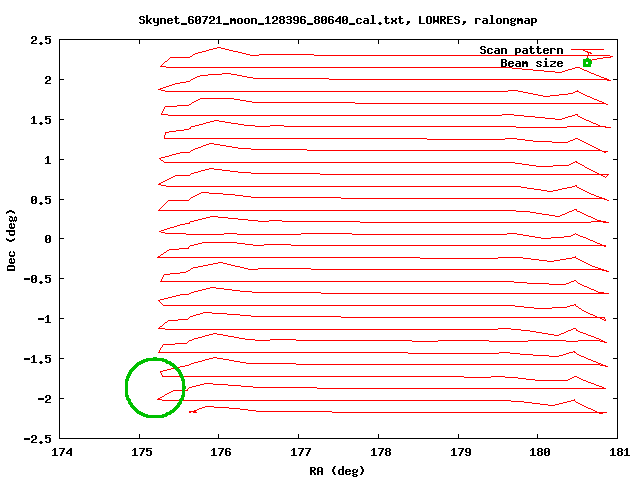Click the RA axis tick label 176
The width and height of the screenshot is (640, 480).
click(x=221, y=452)
